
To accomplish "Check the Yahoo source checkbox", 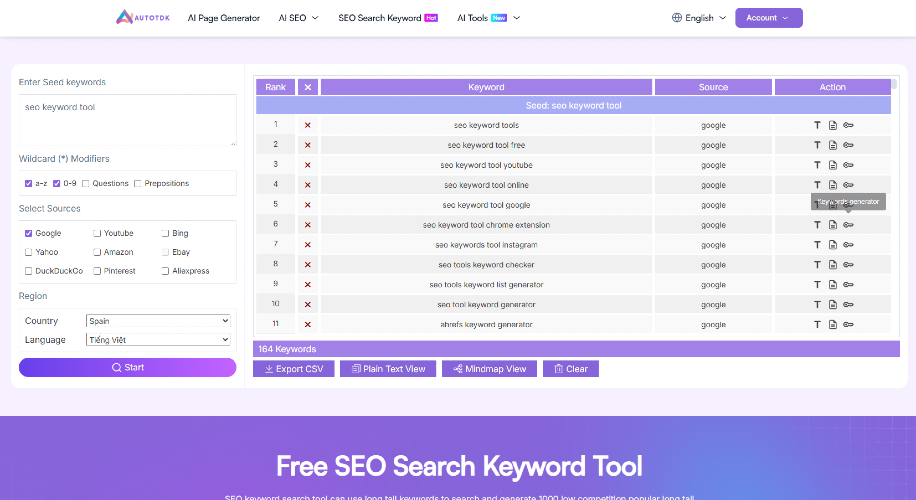I will point(29,252).
